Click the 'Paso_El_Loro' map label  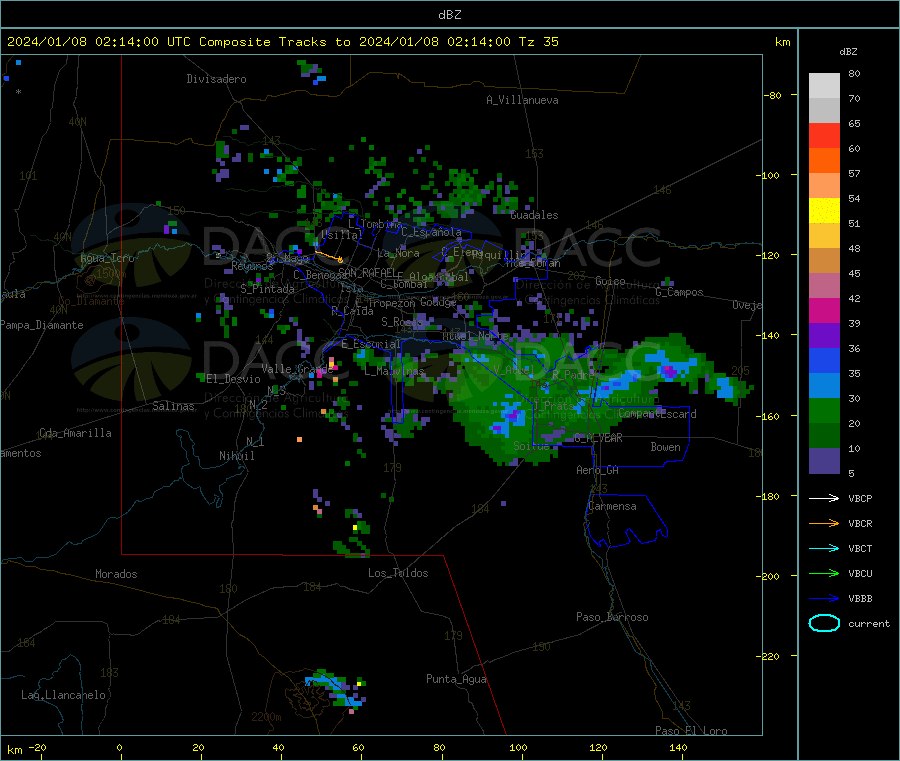click(691, 731)
